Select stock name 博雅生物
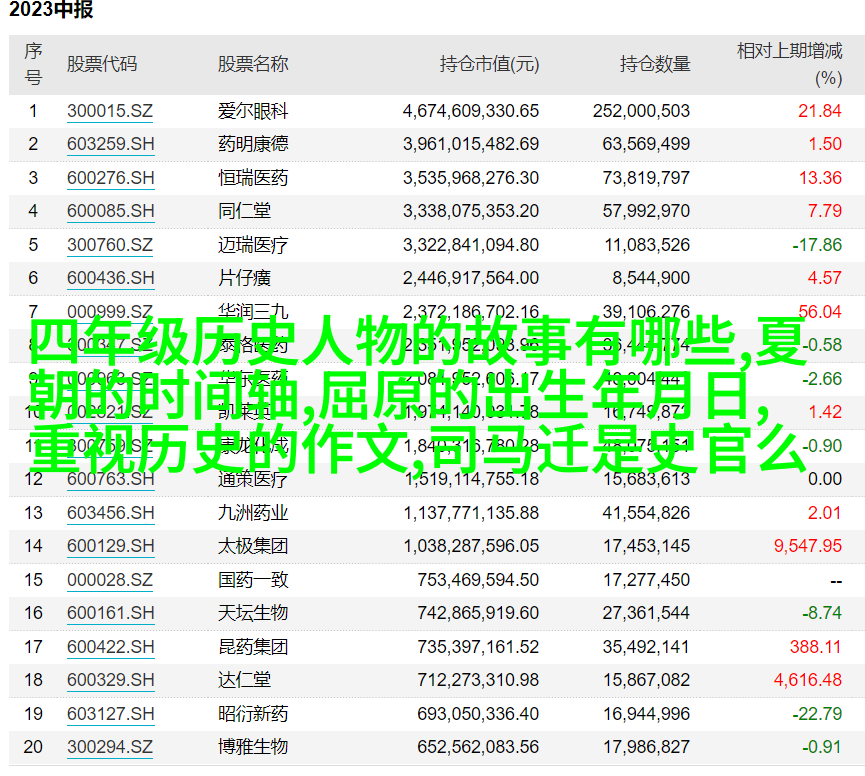 [x=253, y=747]
